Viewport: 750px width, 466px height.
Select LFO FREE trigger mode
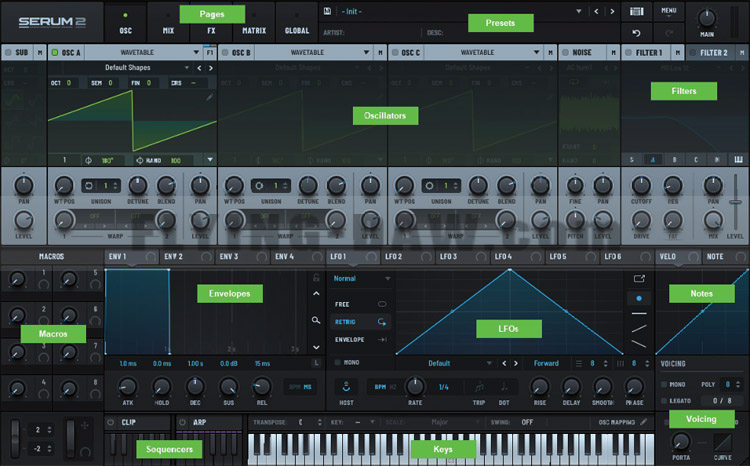point(361,304)
